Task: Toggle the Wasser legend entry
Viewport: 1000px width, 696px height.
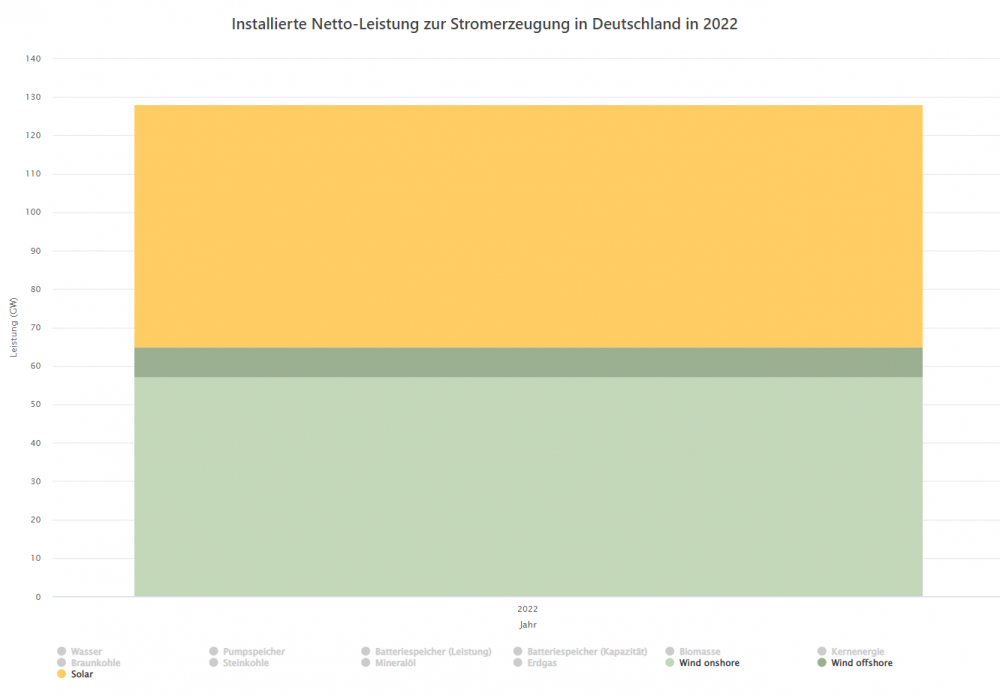Action: coord(80,651)
